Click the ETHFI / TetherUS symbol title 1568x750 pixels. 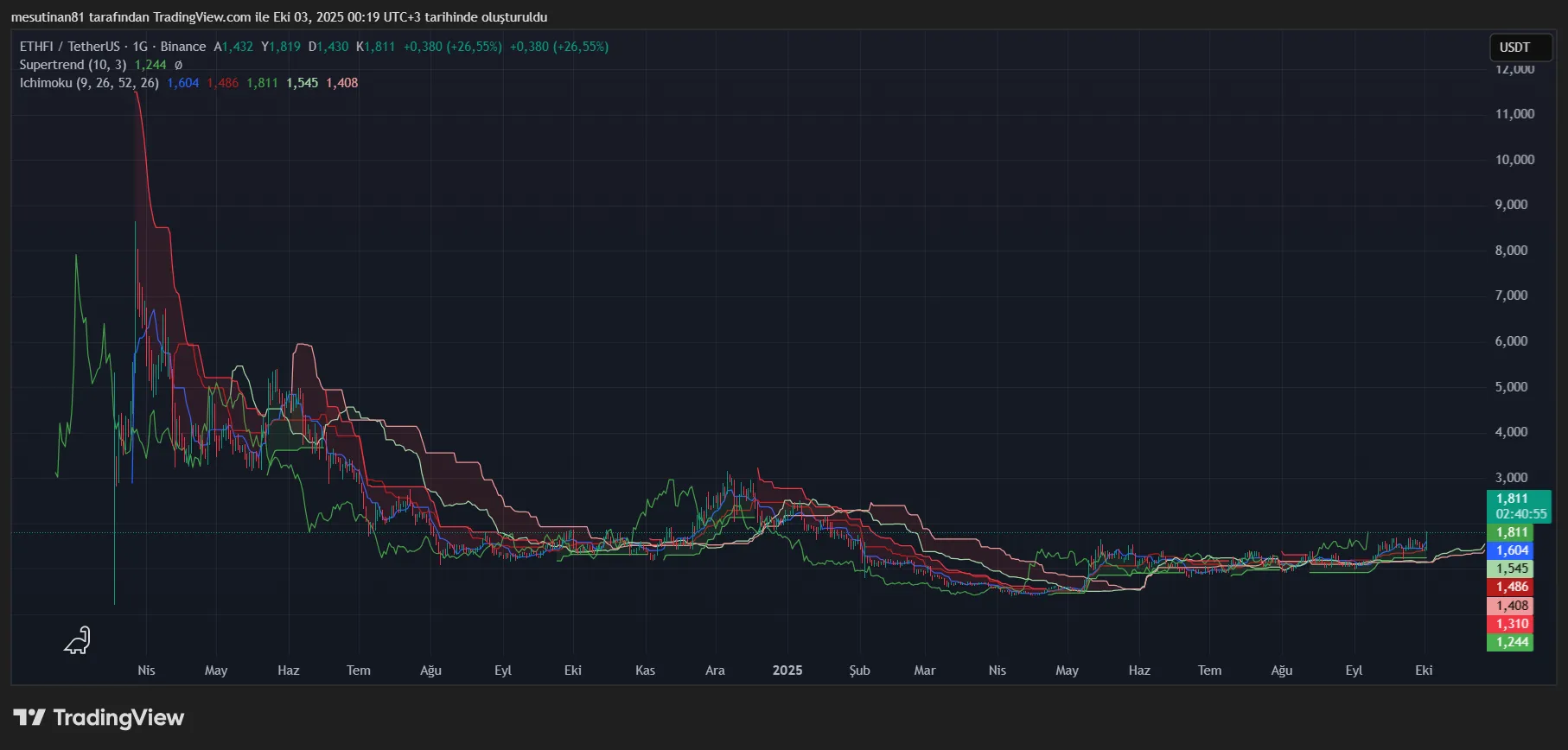70,47
